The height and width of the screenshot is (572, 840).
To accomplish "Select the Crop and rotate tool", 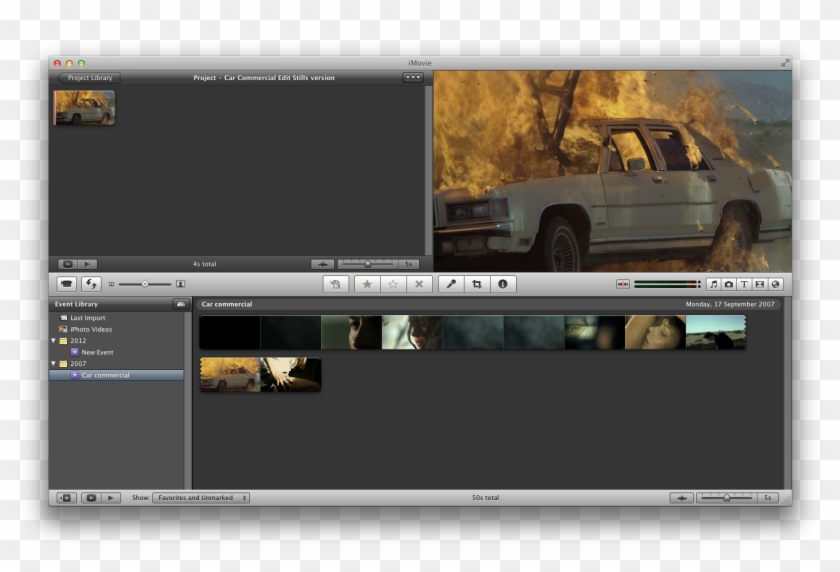I will pos(477,284).
